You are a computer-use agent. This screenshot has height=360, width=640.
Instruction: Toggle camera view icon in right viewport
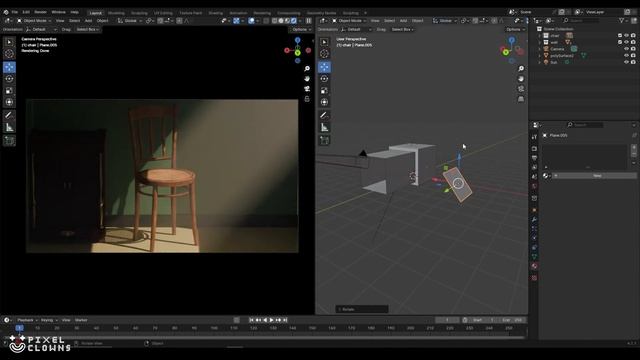point(521,89)
